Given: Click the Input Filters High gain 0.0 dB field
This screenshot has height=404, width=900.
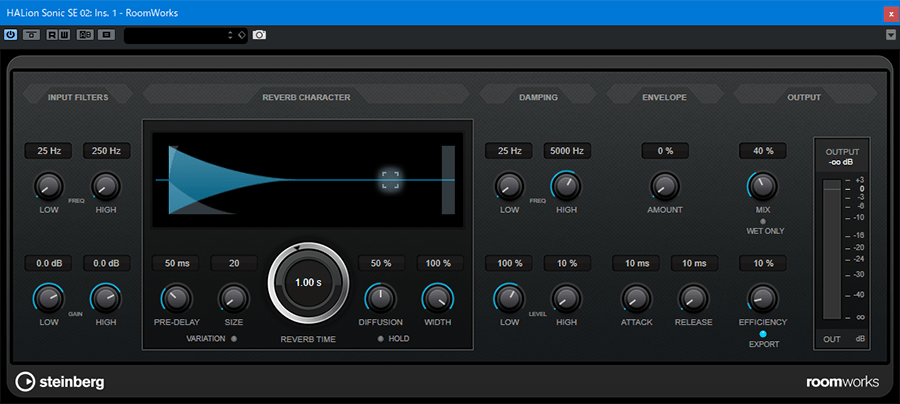Looking at the screenshot, I should point(107,263).
